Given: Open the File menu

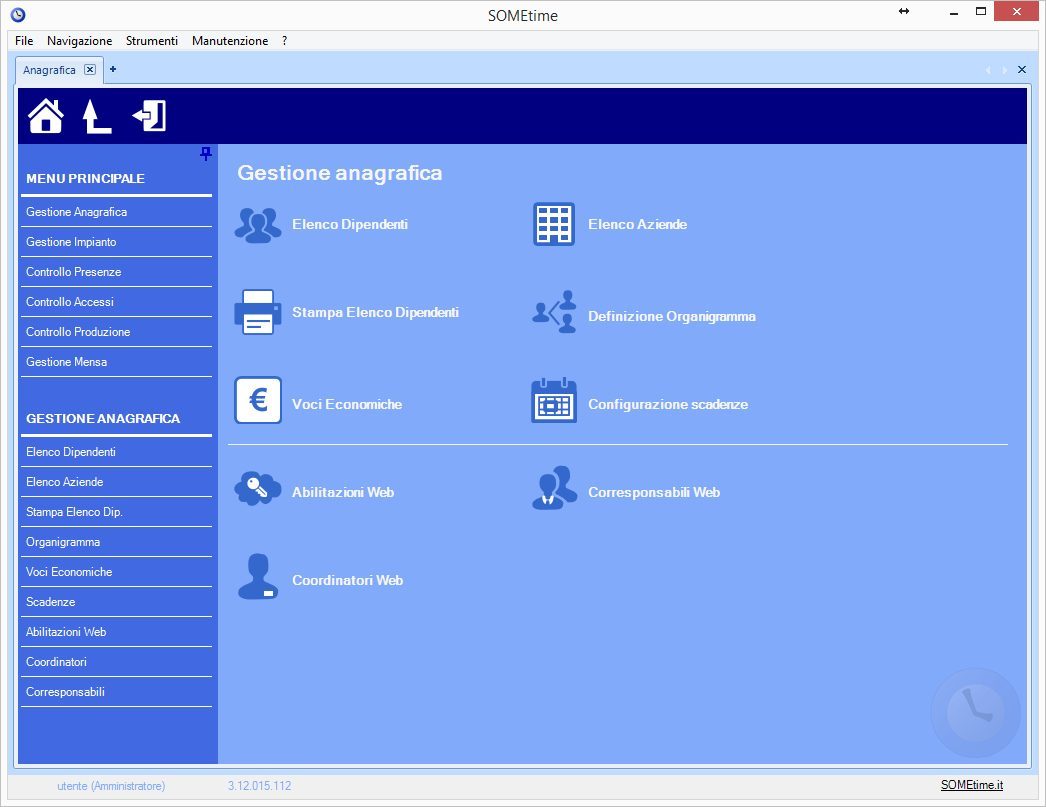Looking at the screenshot, I should click(24, 41).
